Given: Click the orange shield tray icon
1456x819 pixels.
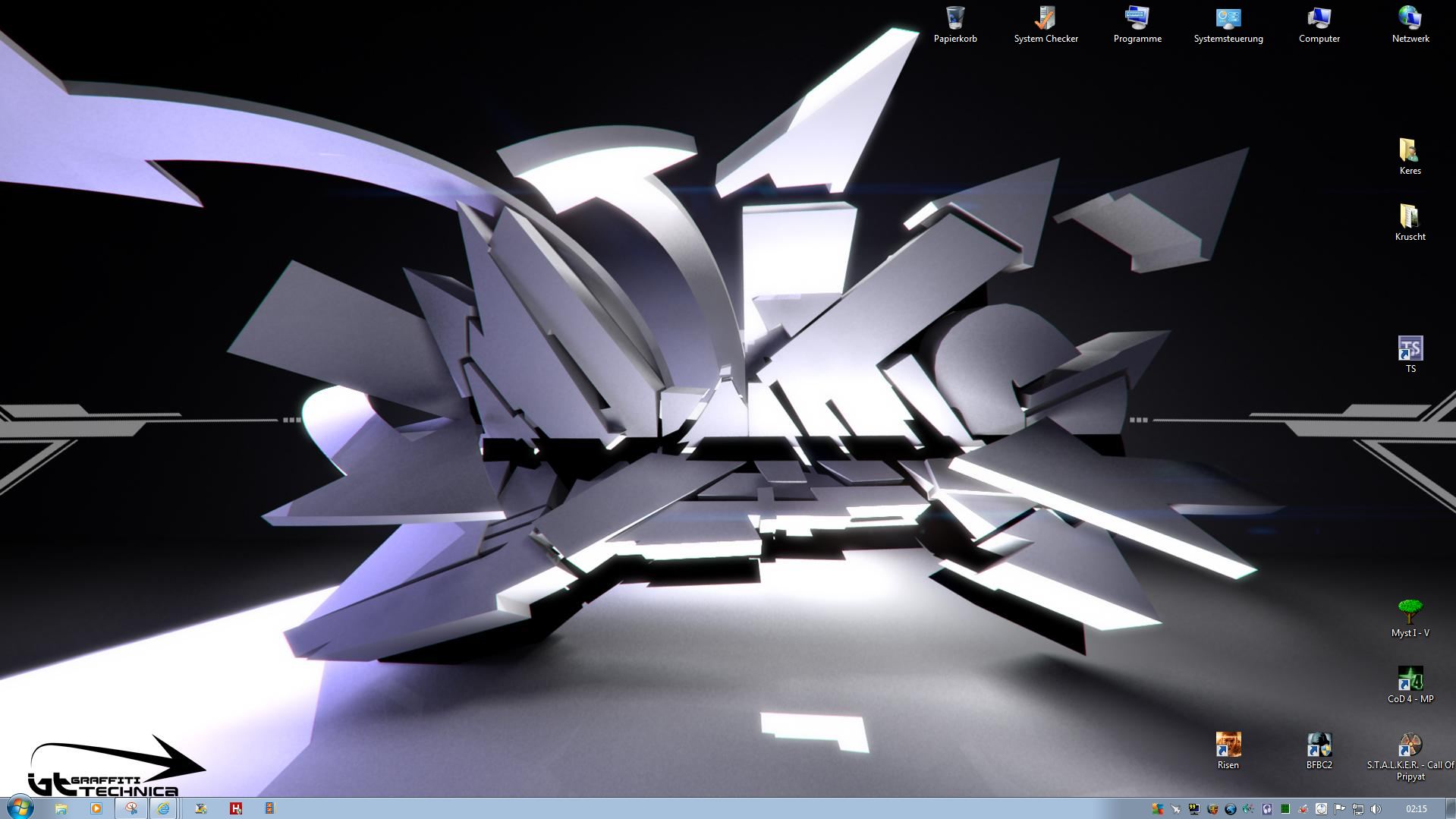Looking at the screenshot, I should pos(1212,809).
